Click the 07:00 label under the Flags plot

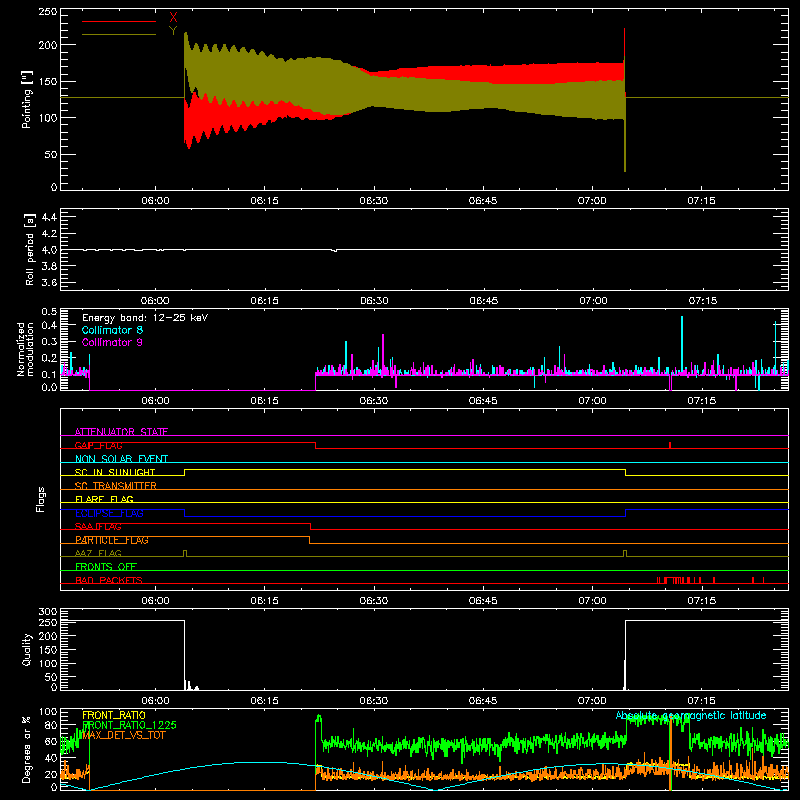(592, 601)
